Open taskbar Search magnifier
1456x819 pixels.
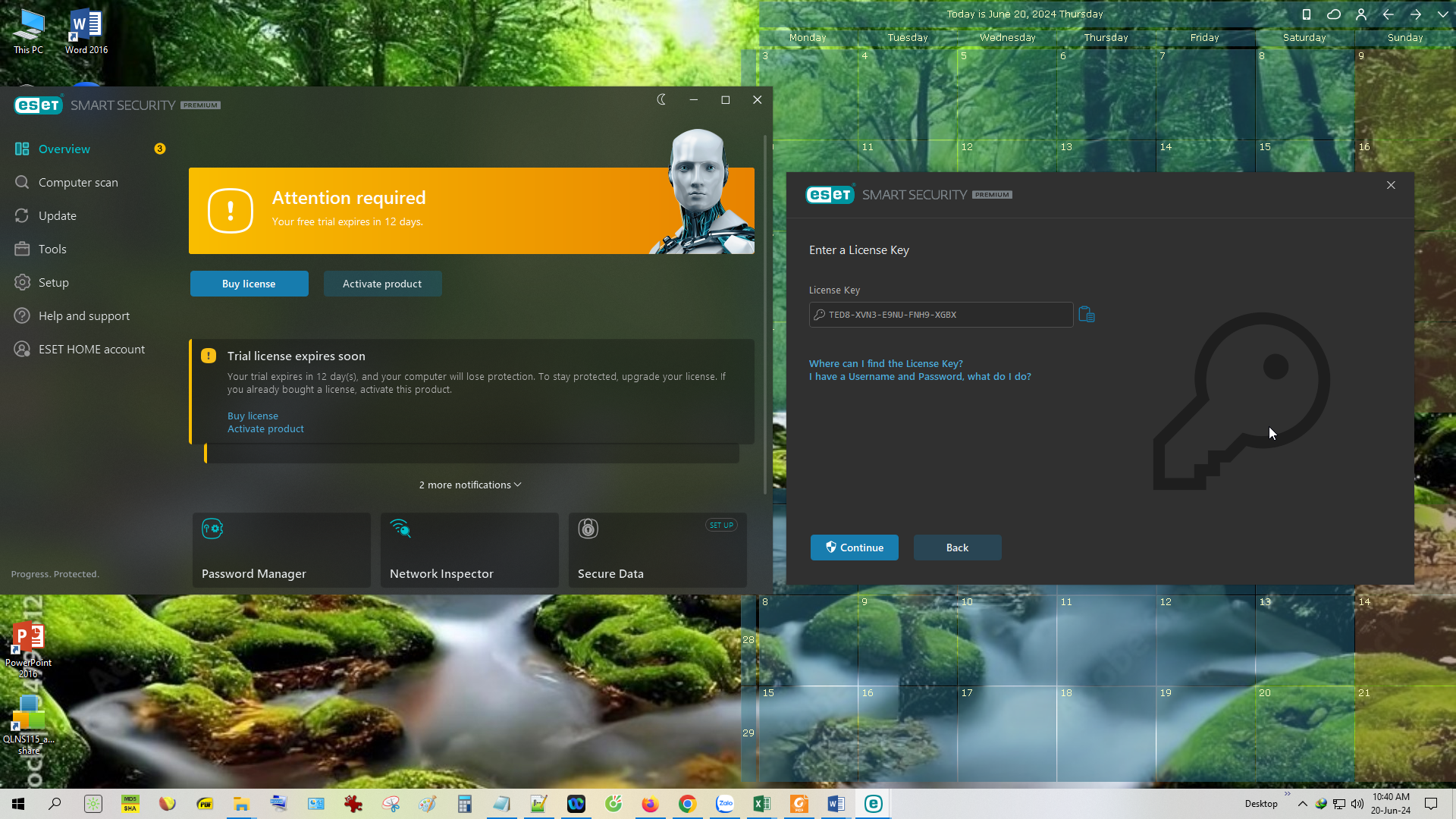tap(55, 804)
